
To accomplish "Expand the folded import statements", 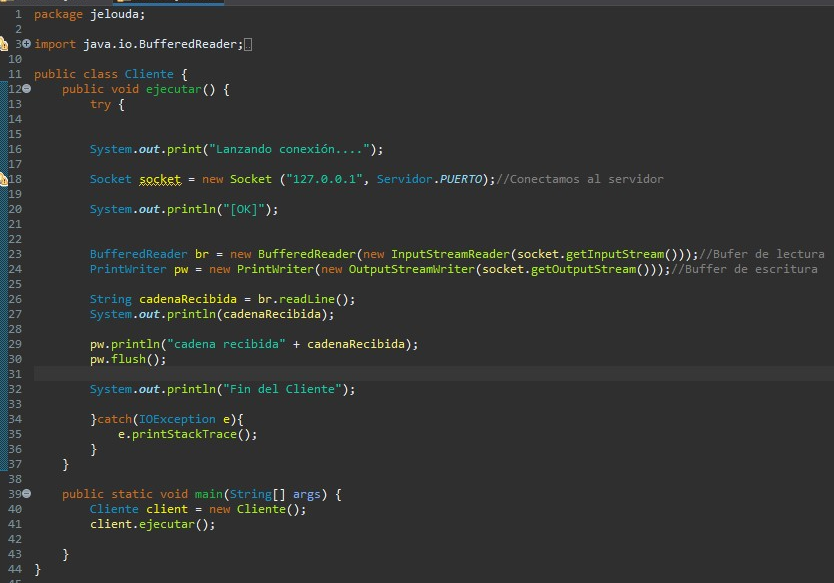I will click(x=26, y=44).
